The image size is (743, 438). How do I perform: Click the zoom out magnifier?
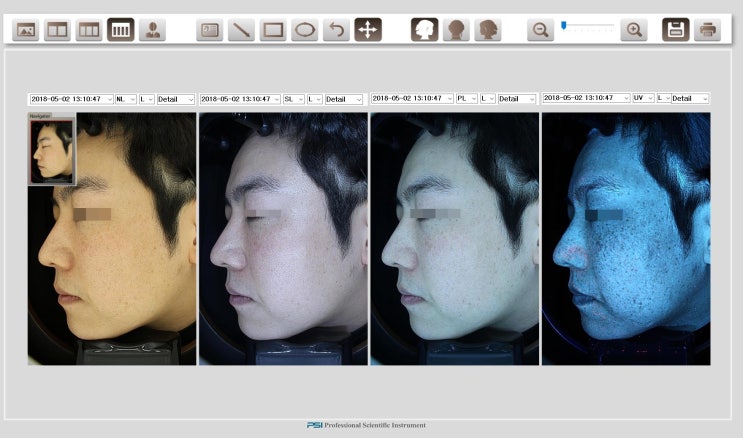click(x=540, y=30)
